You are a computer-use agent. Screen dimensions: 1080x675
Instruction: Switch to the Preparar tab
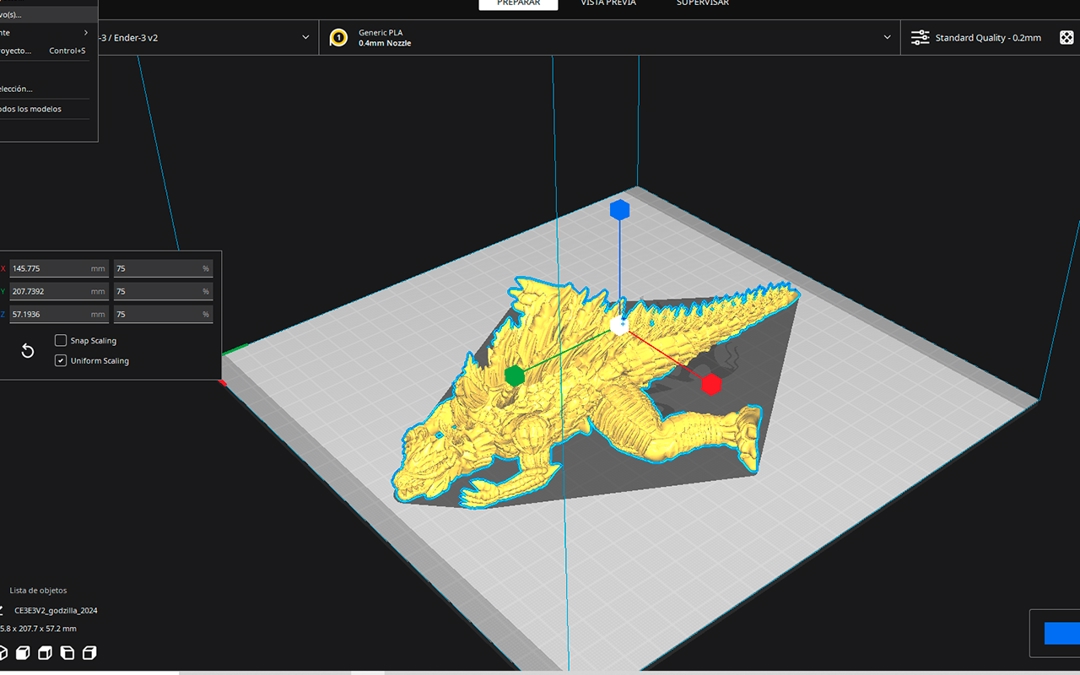518,4
